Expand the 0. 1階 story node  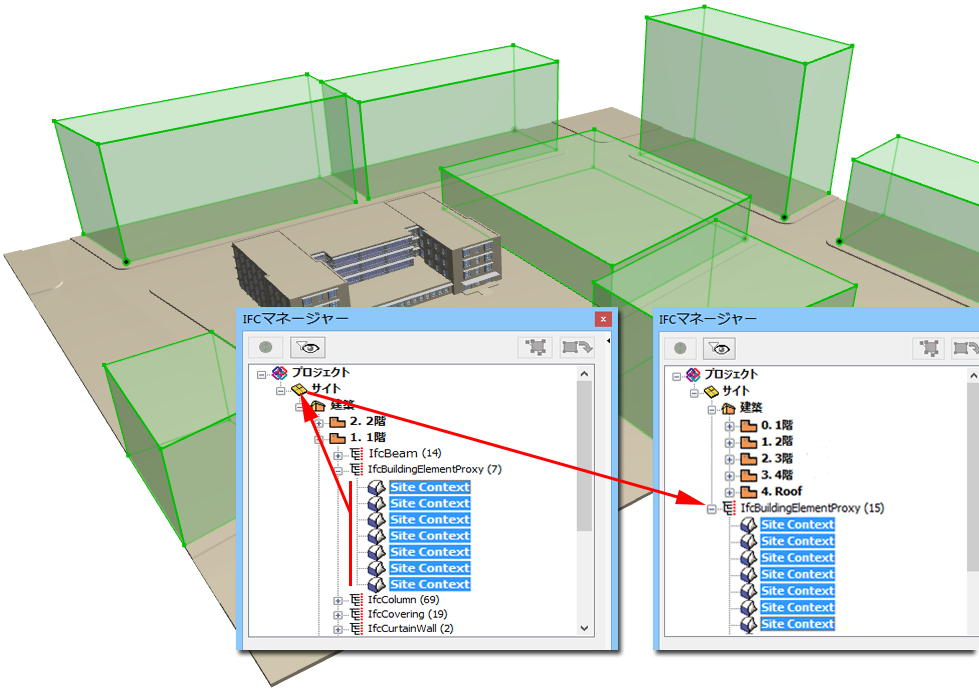[x=729, y=427]
